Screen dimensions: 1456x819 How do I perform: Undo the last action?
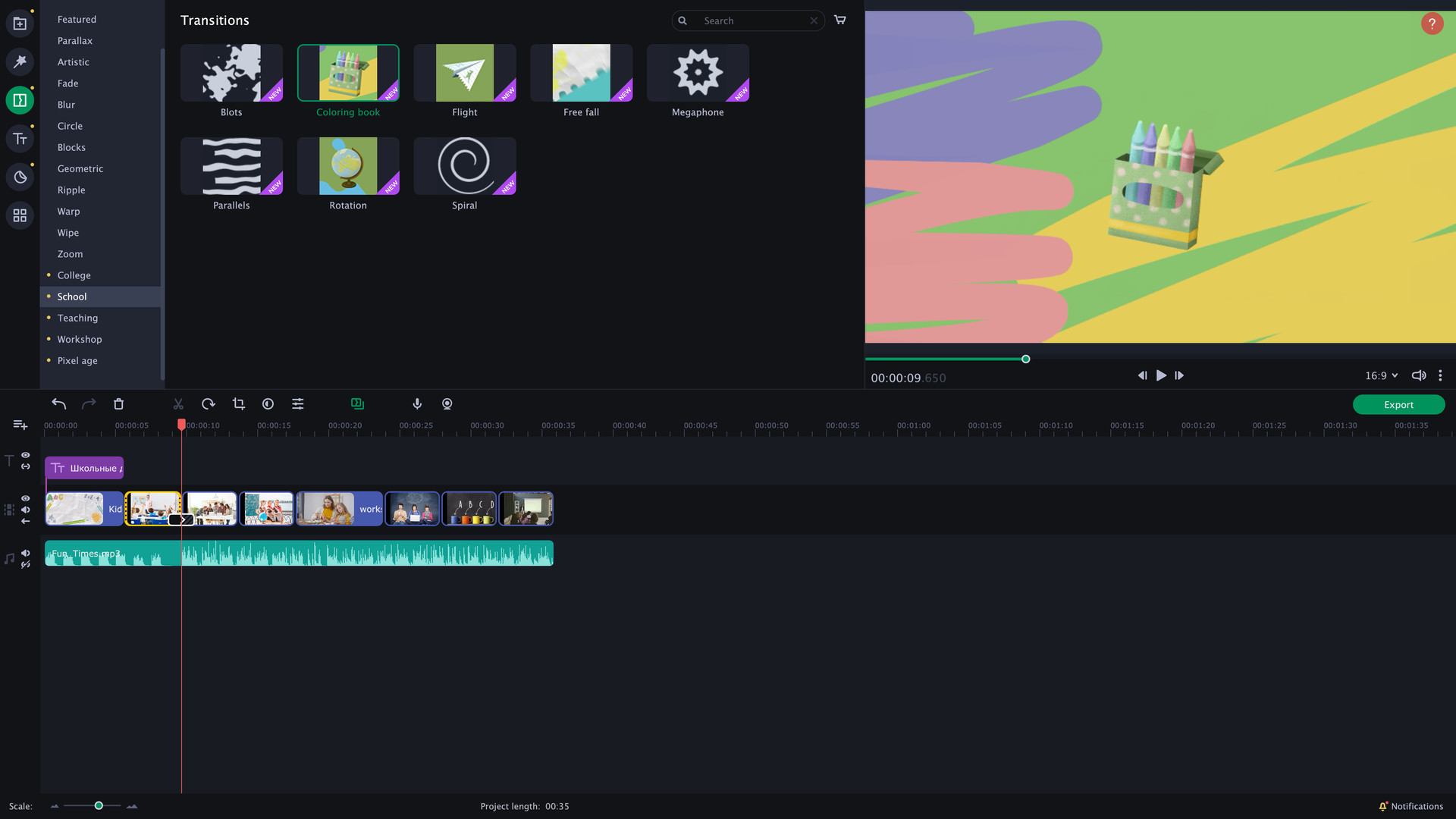[x=58, y=403]
